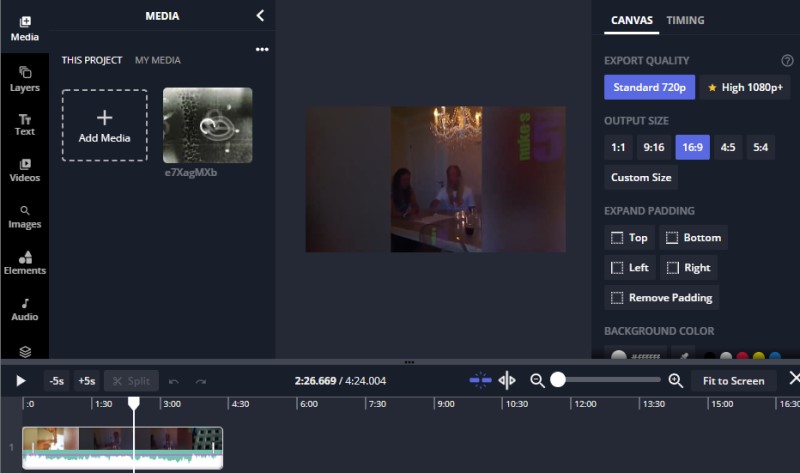
Task: Open the three-dot media options menu
Action: (x=262, y=49)
